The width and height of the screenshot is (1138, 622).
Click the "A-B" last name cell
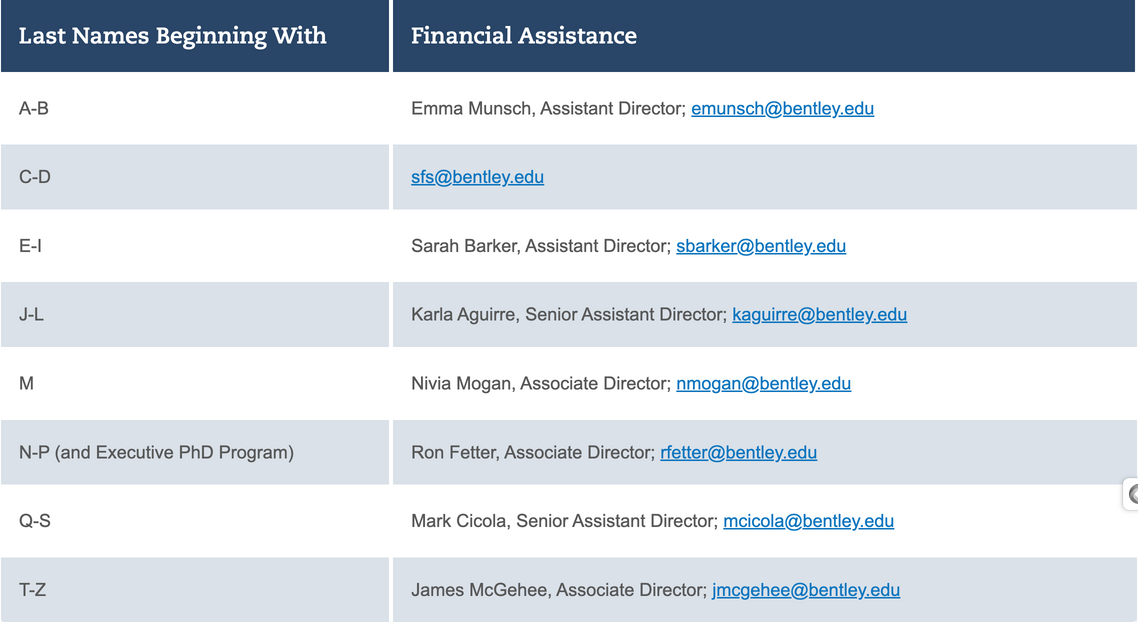34,108
